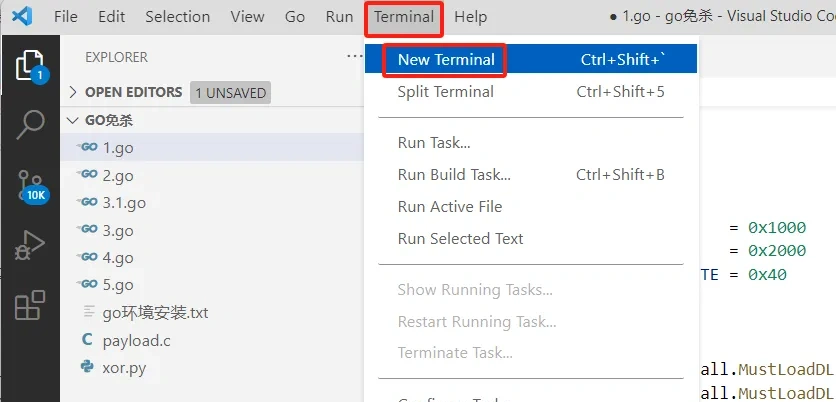Open 3.1.go in the explorer
This screenshot has width=836, height=402.
[x=212, y=203]
